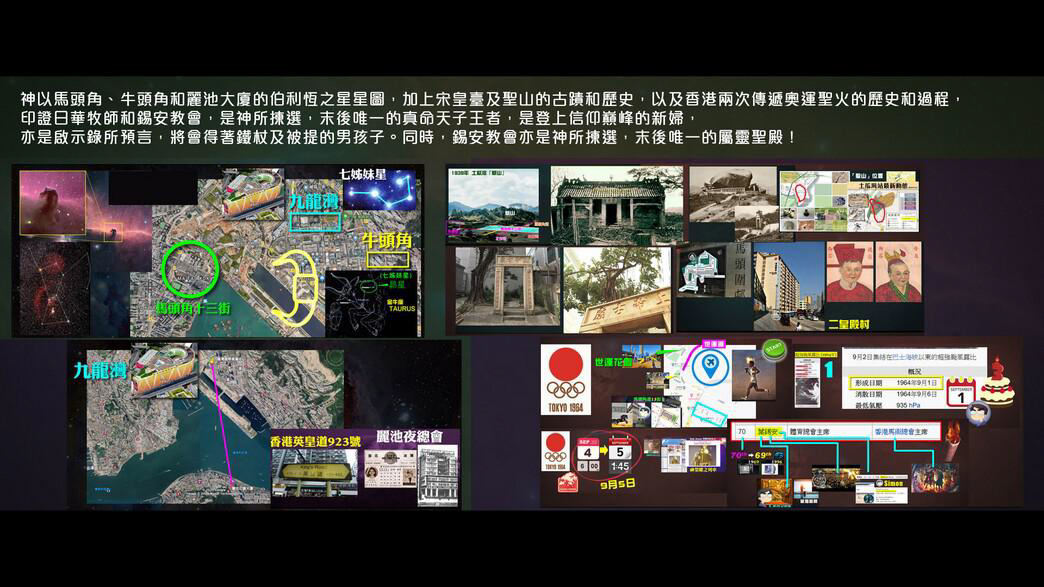Click the small TOKYO 1964 Olympic logo

click(x=555, y=451)
